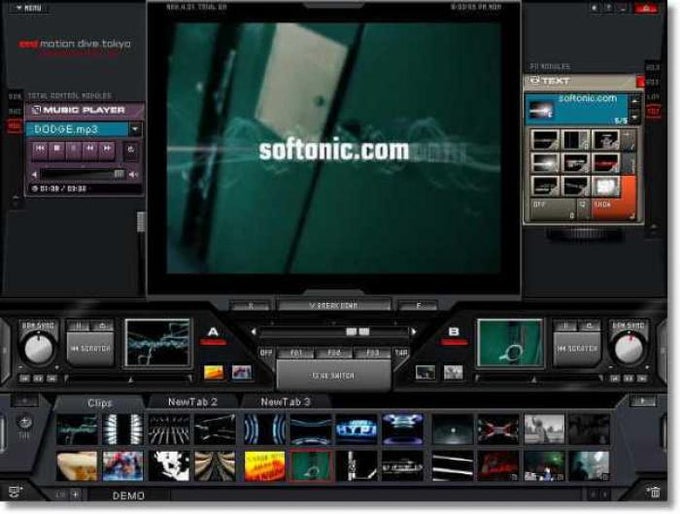Toggle channel A red indicator
The height and width of the screenshot is (514, 680).
pos(213,343)
